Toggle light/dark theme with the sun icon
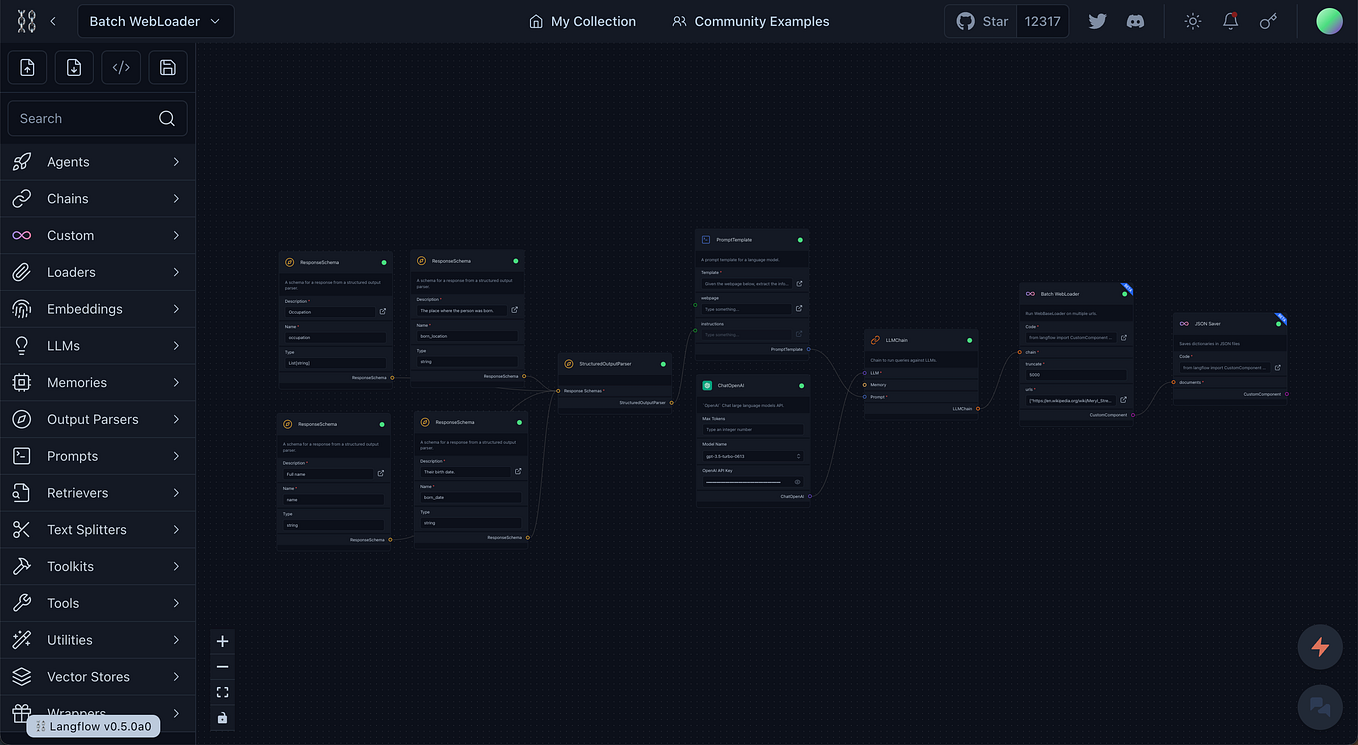Viewport: 1358px width, 745px height. (x=1192, y=20)
